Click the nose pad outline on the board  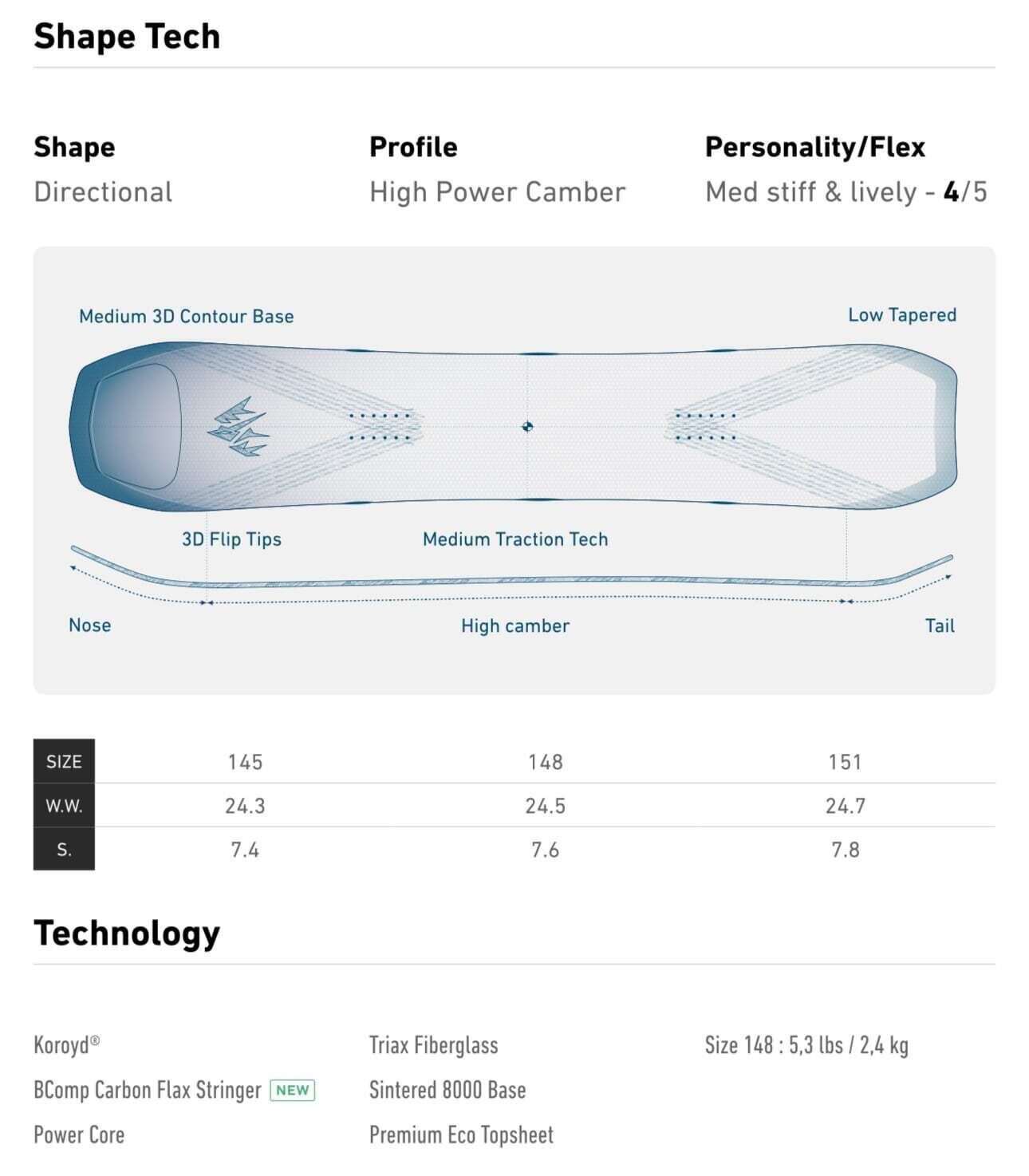[134, 427]
